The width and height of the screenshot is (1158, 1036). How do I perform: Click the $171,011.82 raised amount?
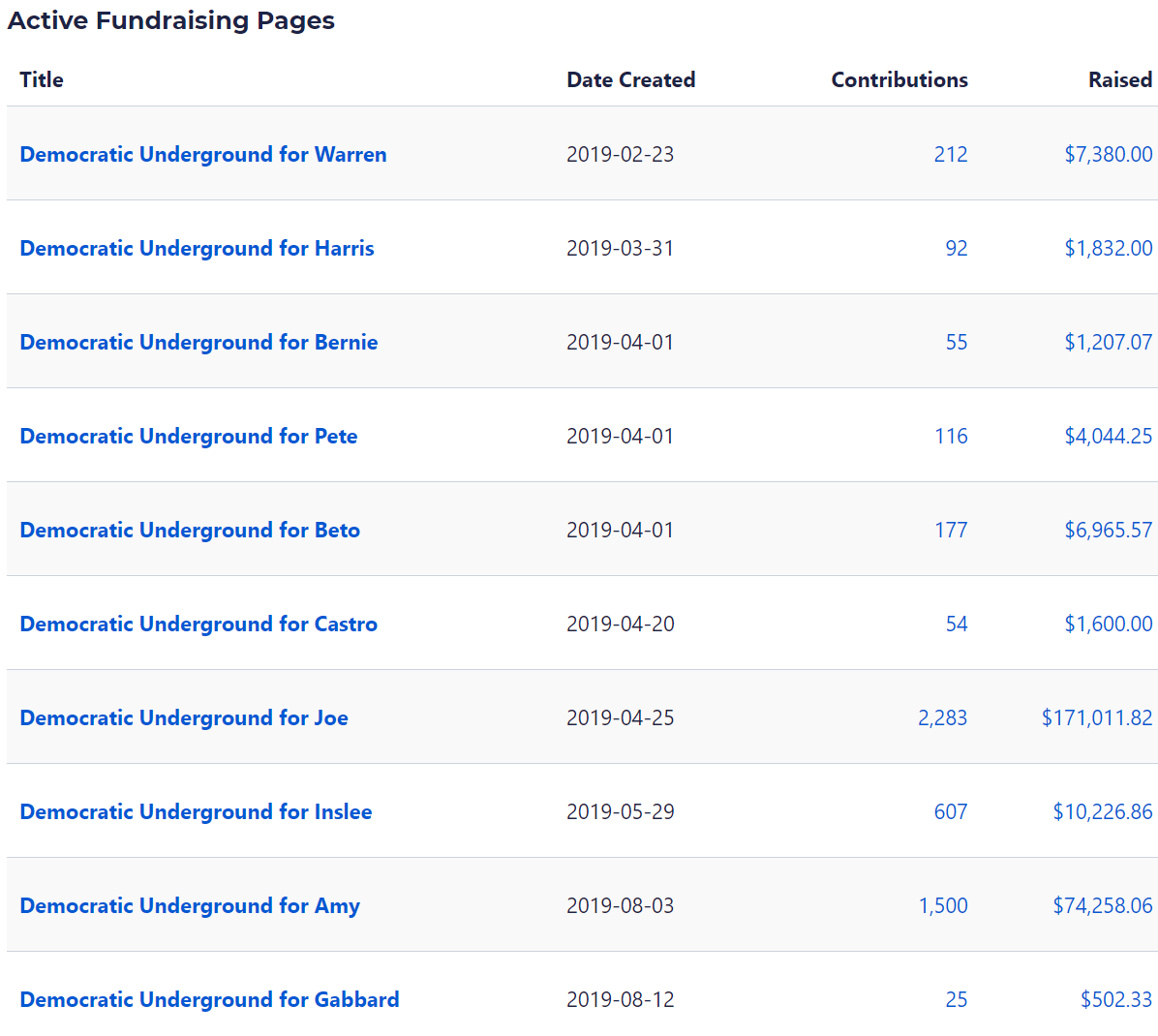click(x=1097, y=718)
